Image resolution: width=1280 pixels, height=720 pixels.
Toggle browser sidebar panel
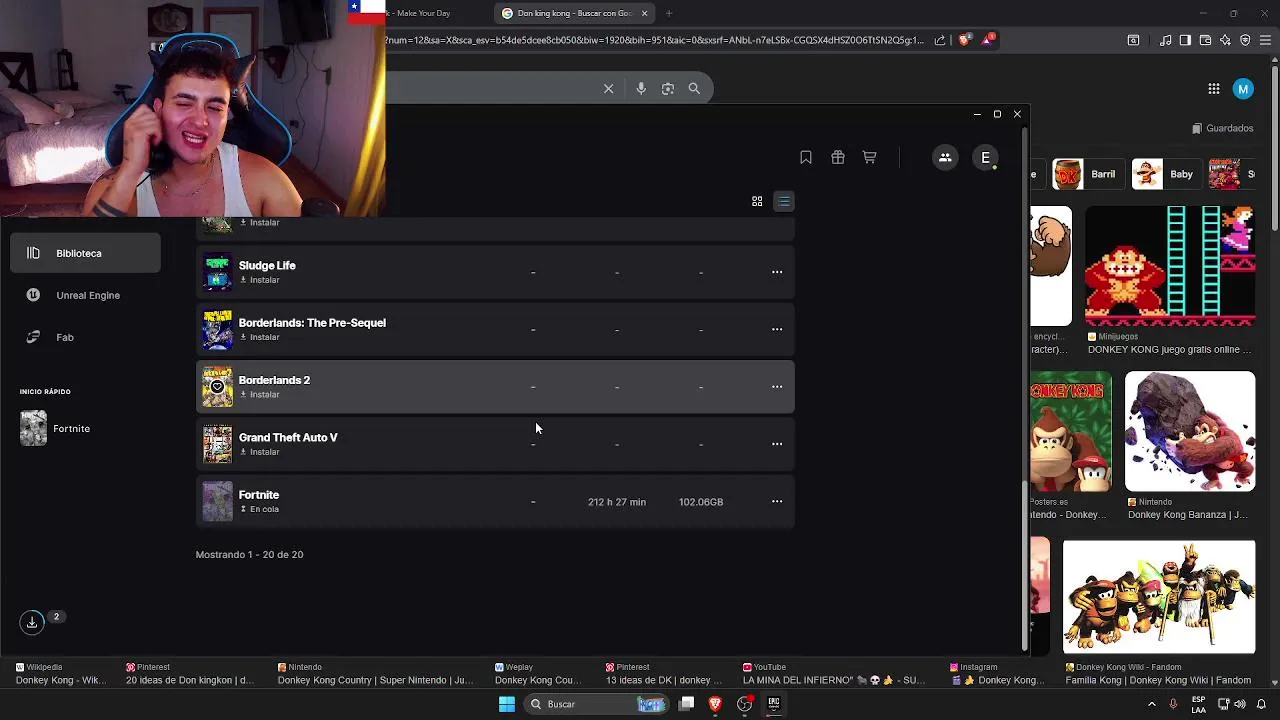(1185, 40)
